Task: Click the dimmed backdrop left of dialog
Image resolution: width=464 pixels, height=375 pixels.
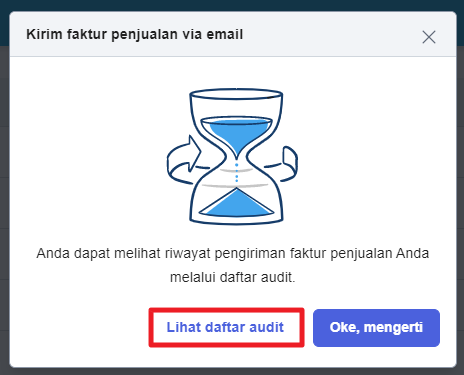Action: click(4, 200)
